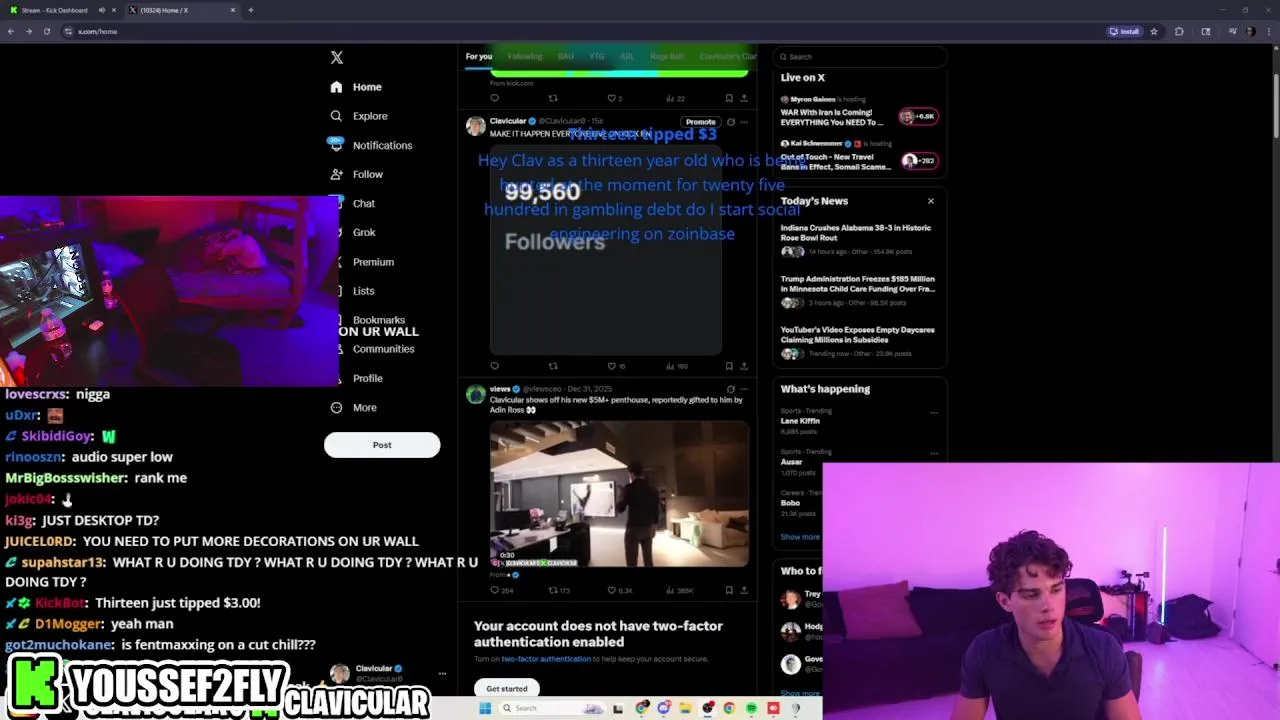1280x720 pixels.
Task: Reply to the kick.com post
Action: [494, 98]
